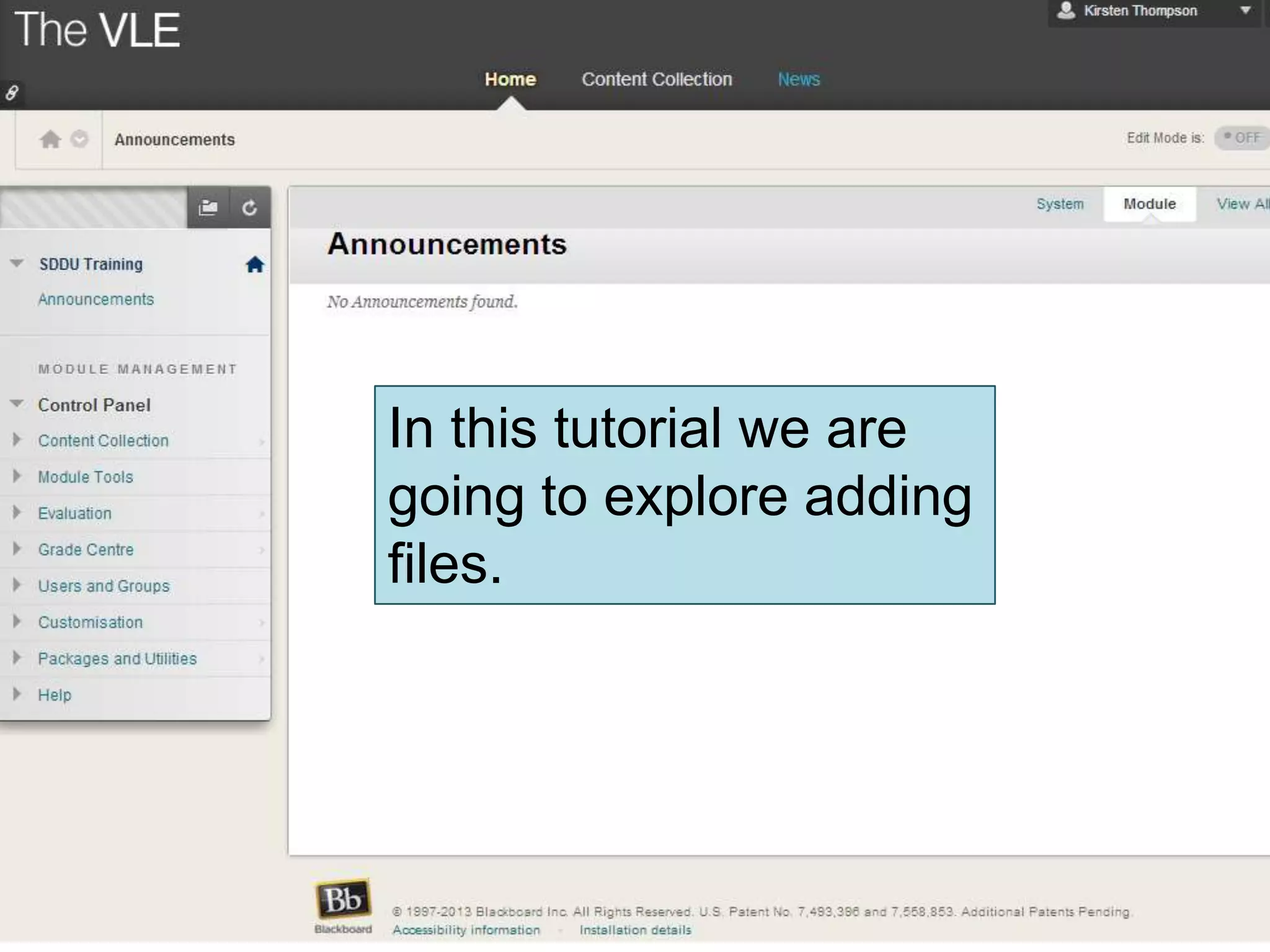Click the user avatar icon beside Kirsten Thompson
1270x952 pixels.
tap(1065, 11)
